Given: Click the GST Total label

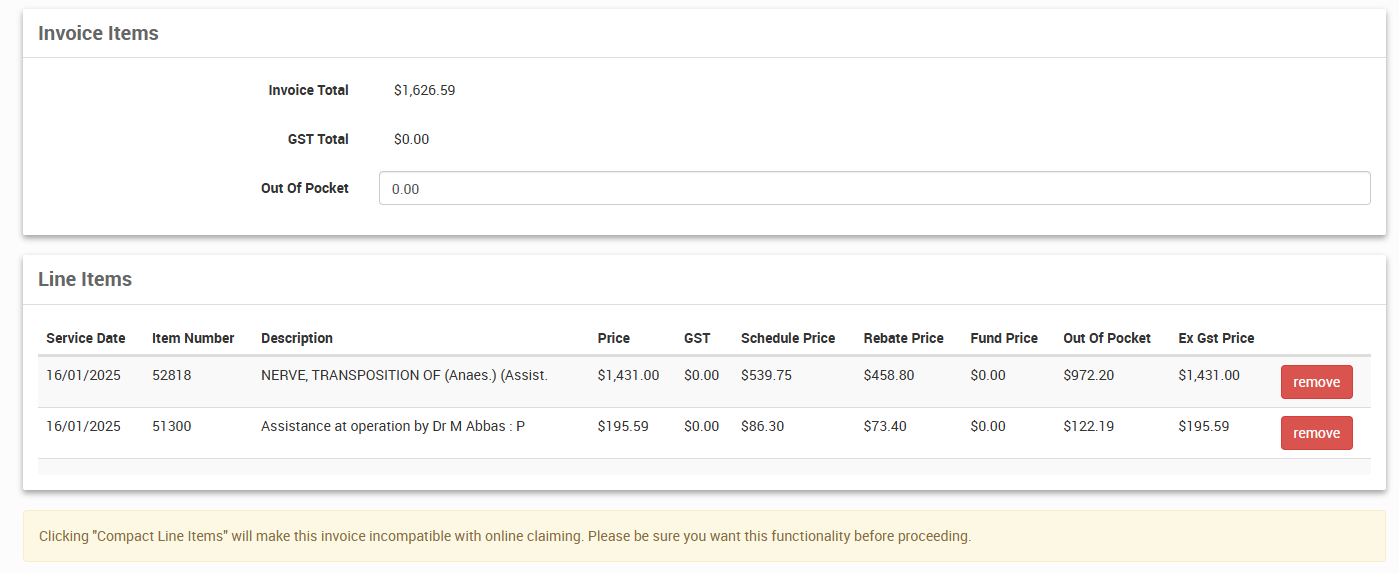Looking at the screenshot, I should pos(318,139).
